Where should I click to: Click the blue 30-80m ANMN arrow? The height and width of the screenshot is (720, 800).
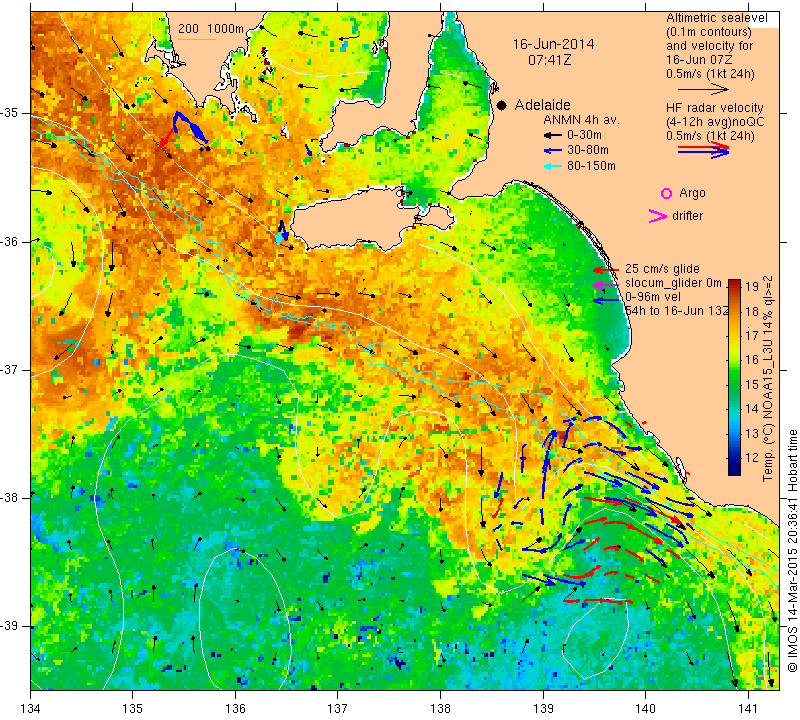pyautogui.click(x=553, y=151)
